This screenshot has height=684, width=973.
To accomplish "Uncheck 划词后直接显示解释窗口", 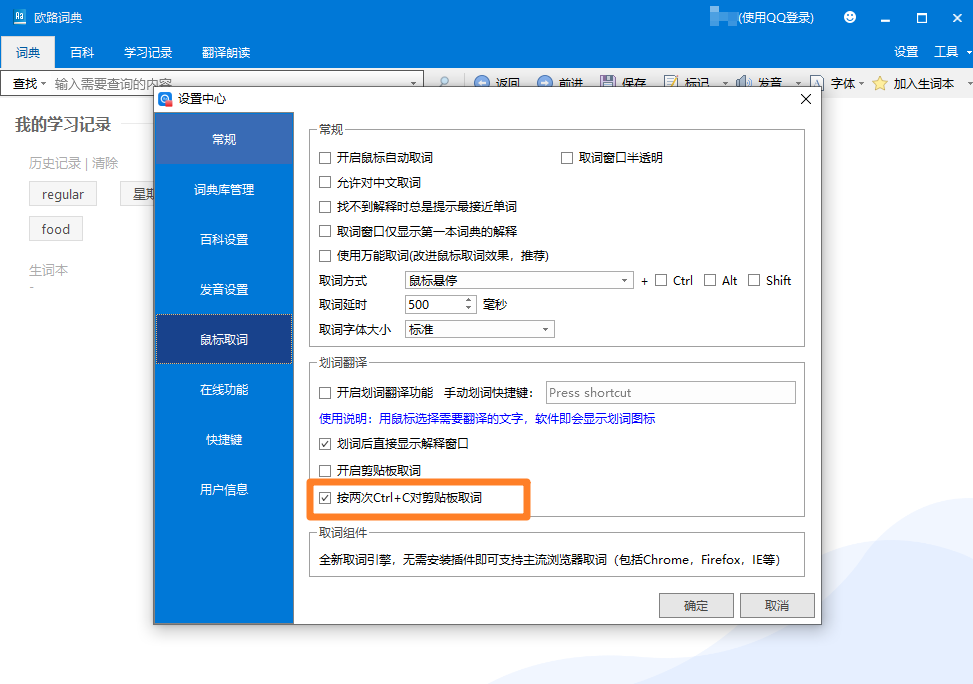I will pos(325,445).
